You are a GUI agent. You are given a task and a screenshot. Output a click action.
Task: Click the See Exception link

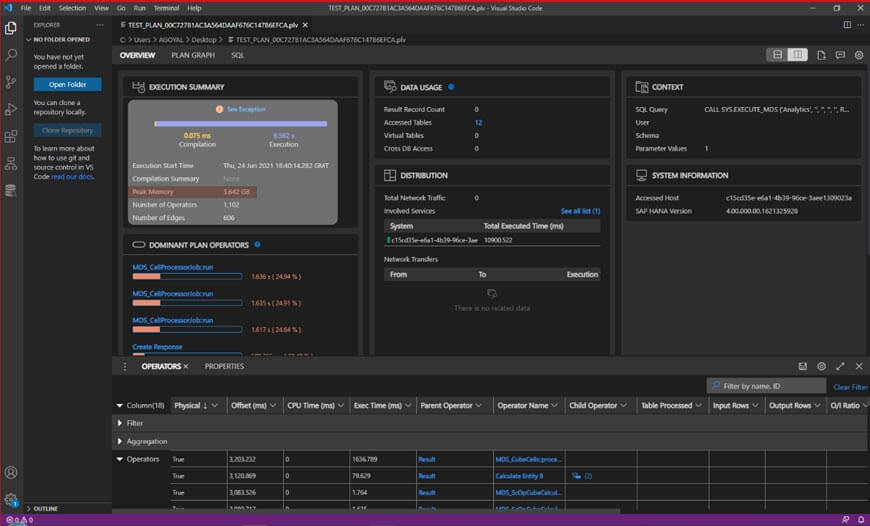[x=246, y=109]
